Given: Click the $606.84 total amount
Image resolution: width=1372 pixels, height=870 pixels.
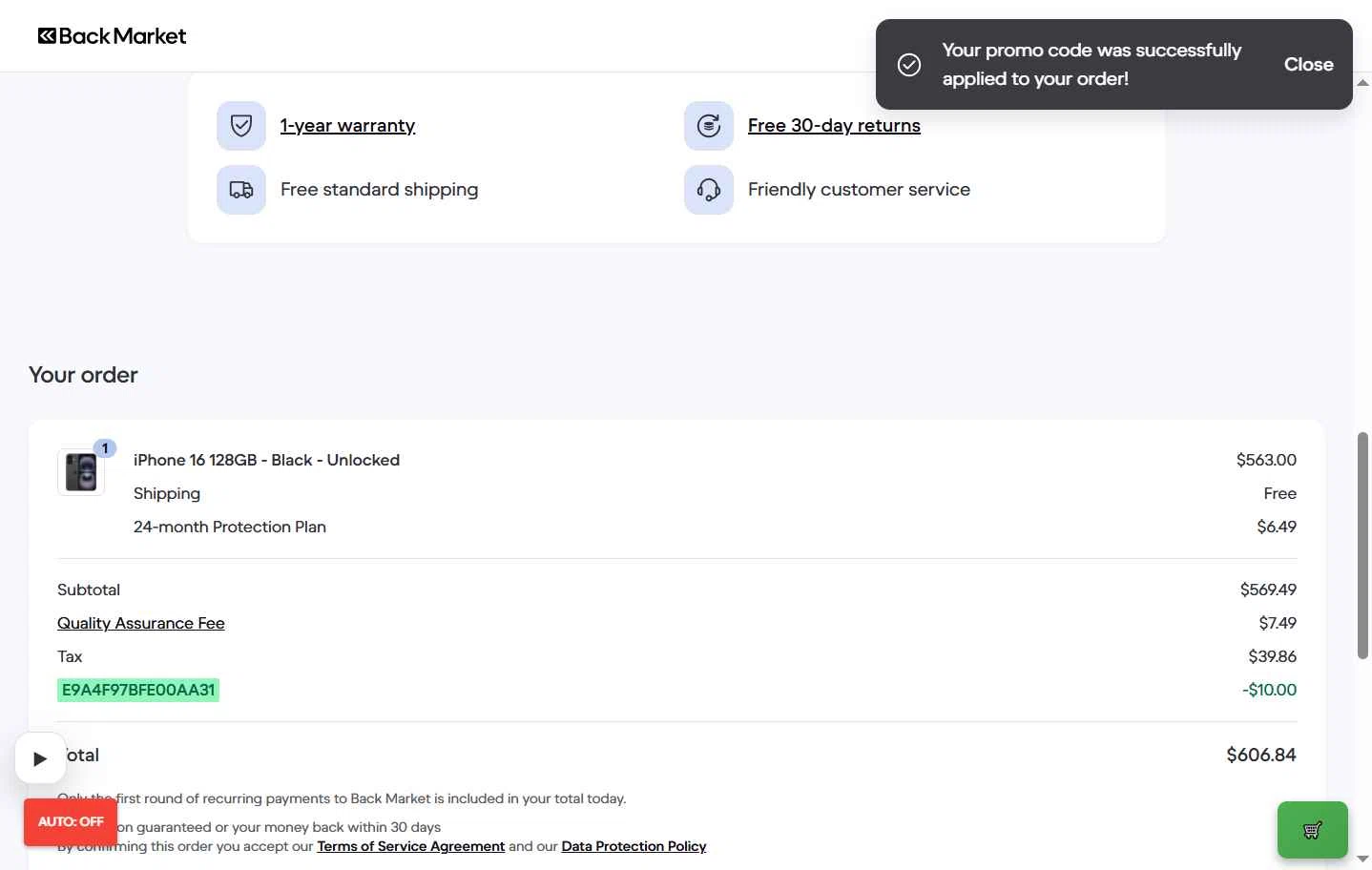Looking at the screenshot, I should [x=1261, y=755].
